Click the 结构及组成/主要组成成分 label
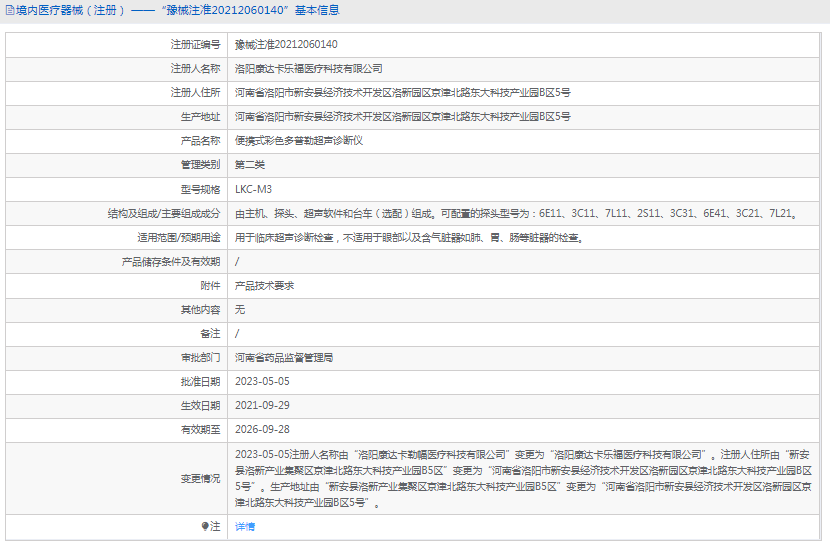 (x=164, y=214)
